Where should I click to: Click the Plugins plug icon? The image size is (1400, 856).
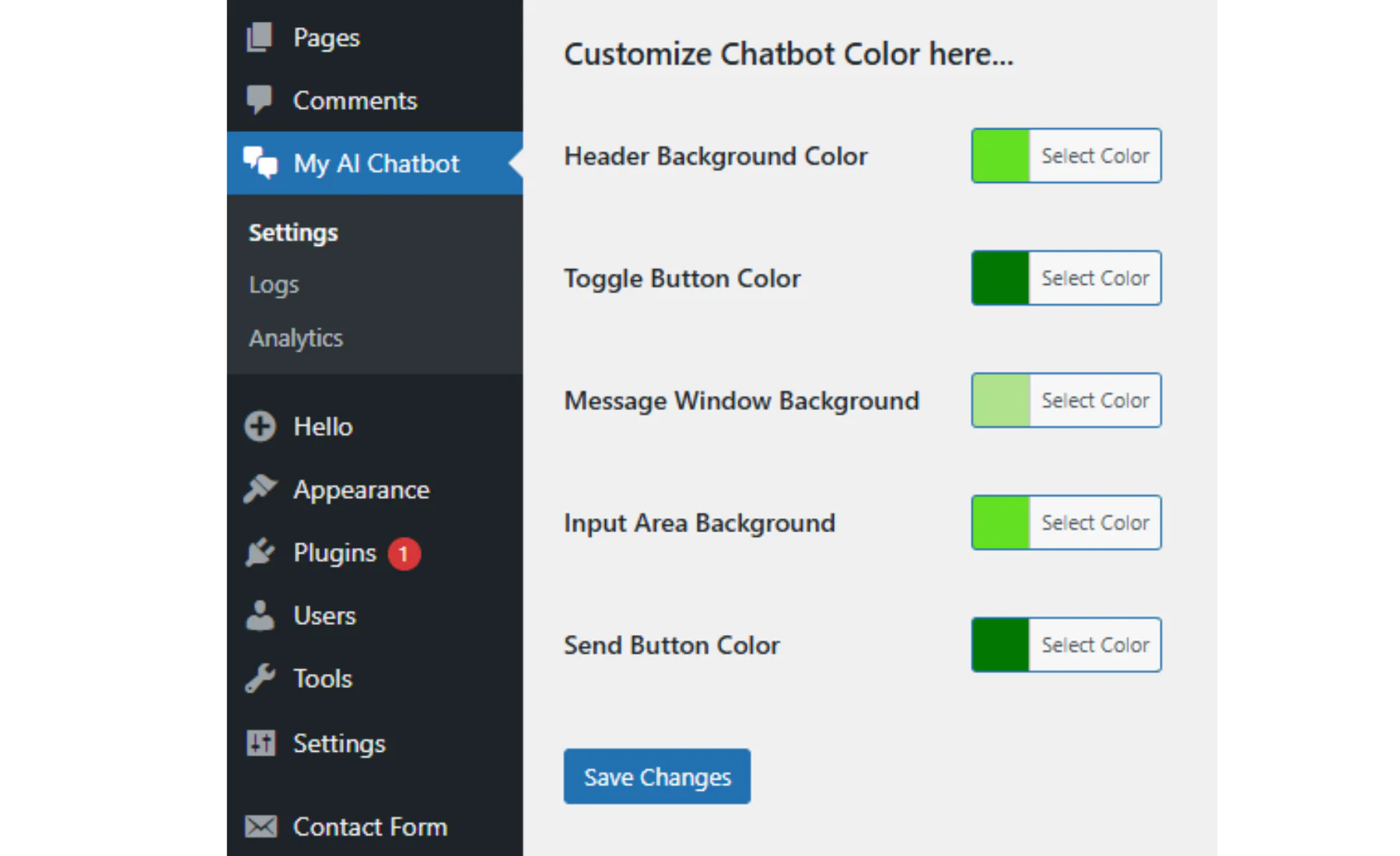tap(260, 553)
